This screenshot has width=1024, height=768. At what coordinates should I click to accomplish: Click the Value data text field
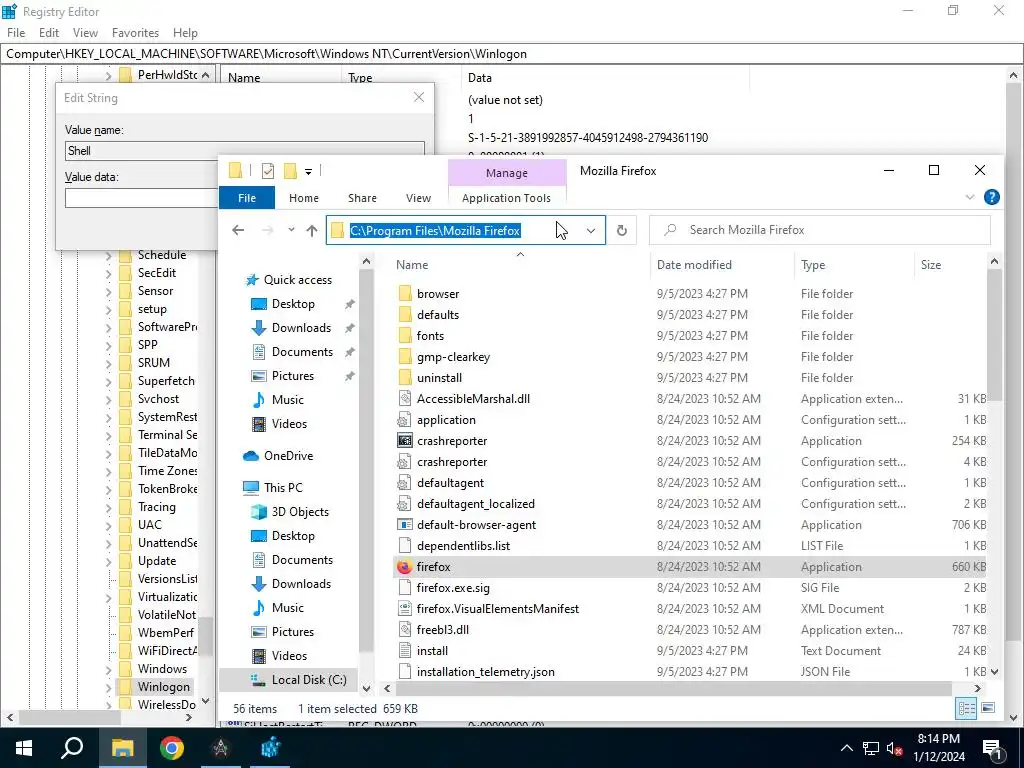(141, 198)
